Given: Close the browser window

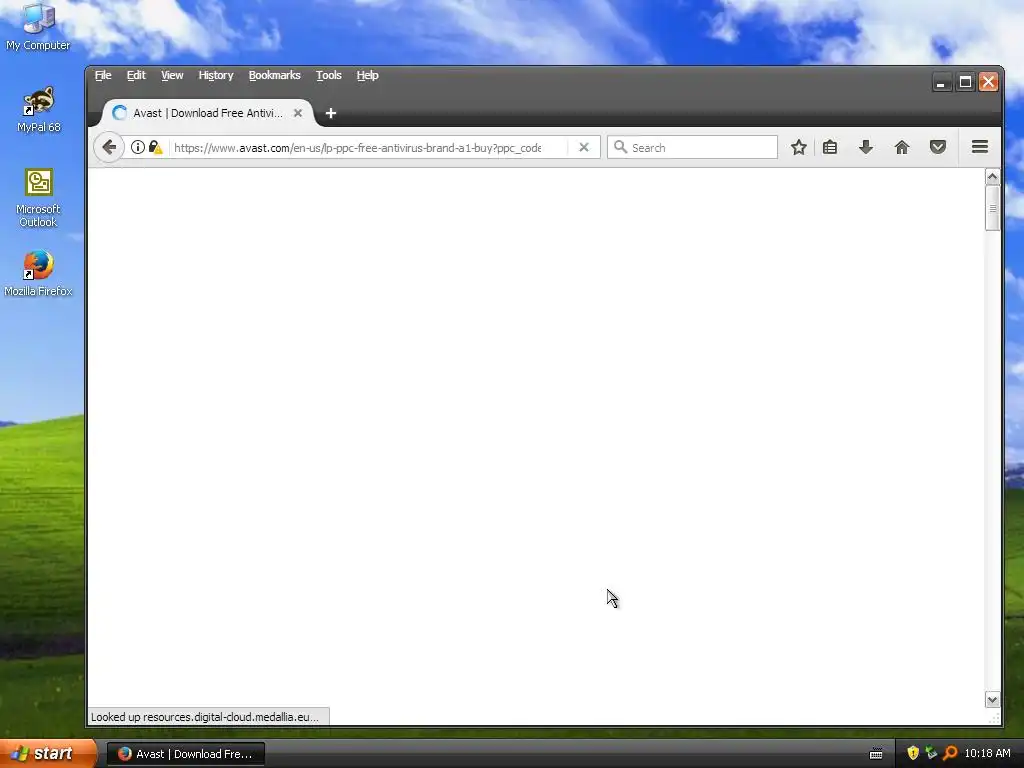Looking at the screenshot, I should (989, 82).
